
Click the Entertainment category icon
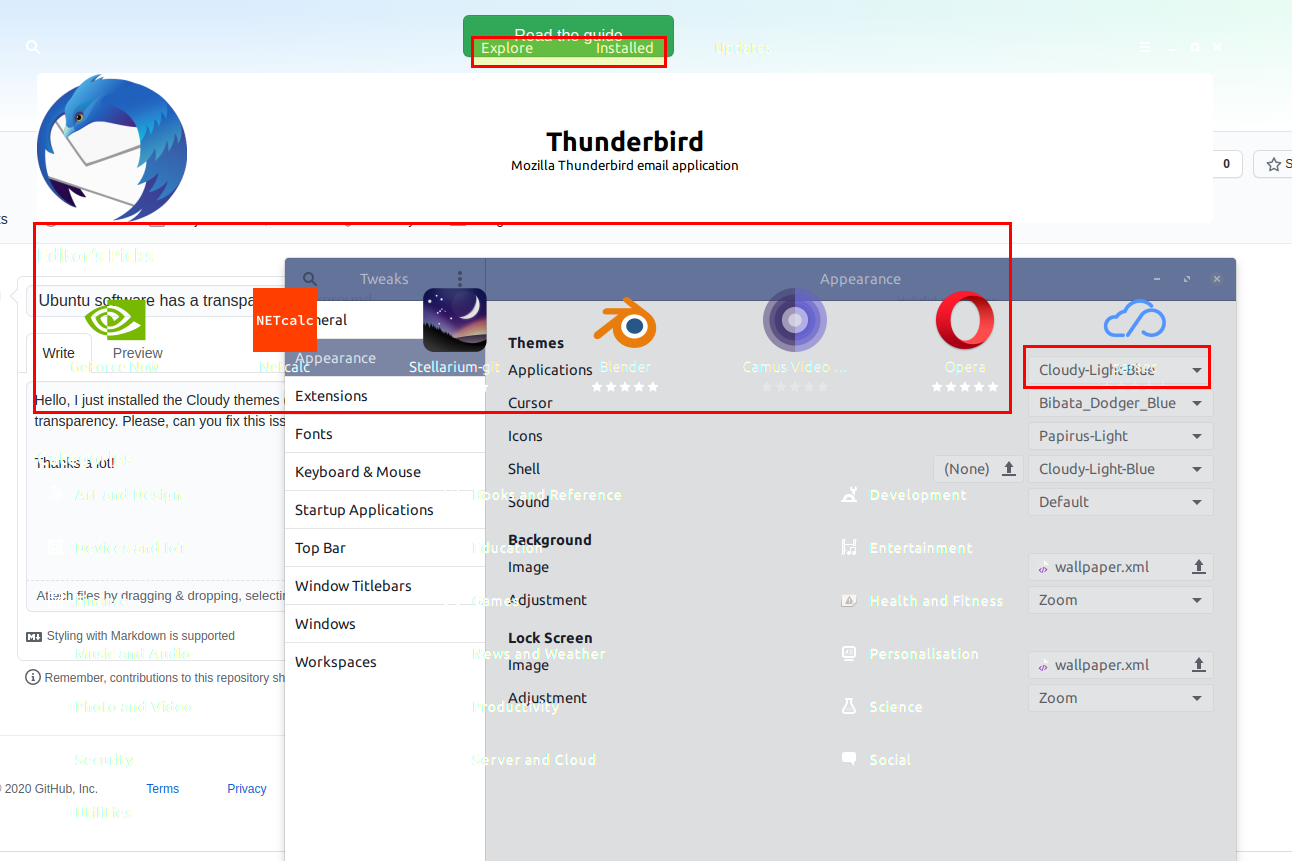(849, 547)
